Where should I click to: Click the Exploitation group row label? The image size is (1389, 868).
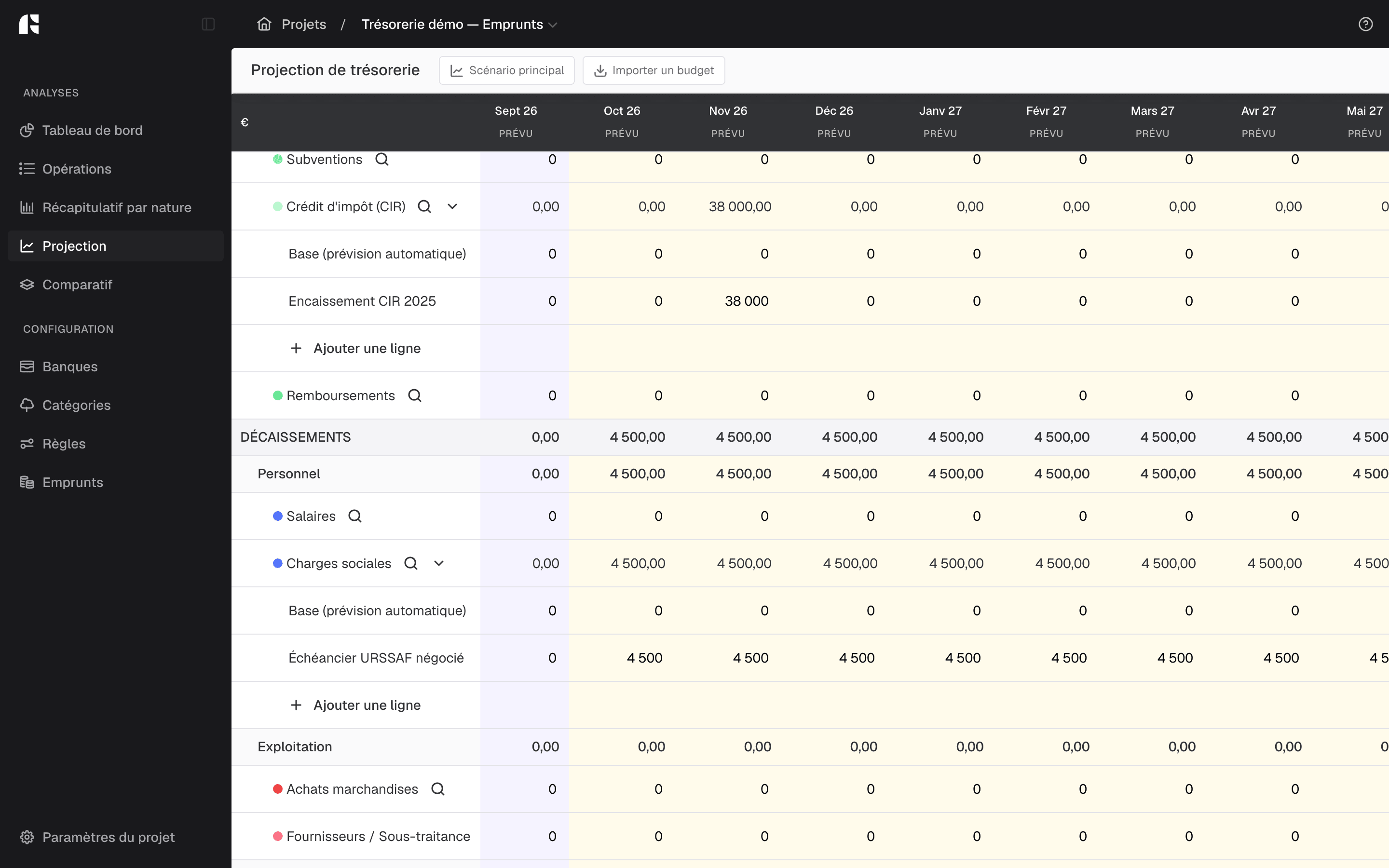point(295,746)
